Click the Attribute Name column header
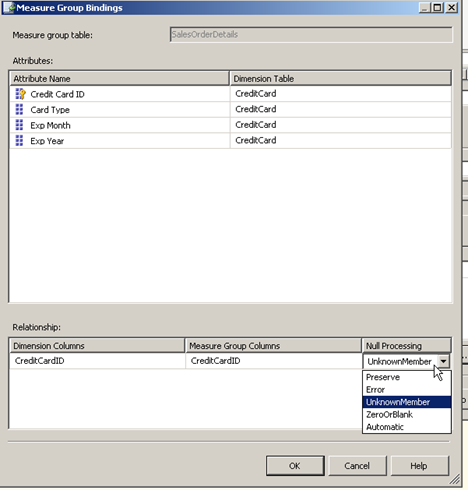 coord(119,79)
